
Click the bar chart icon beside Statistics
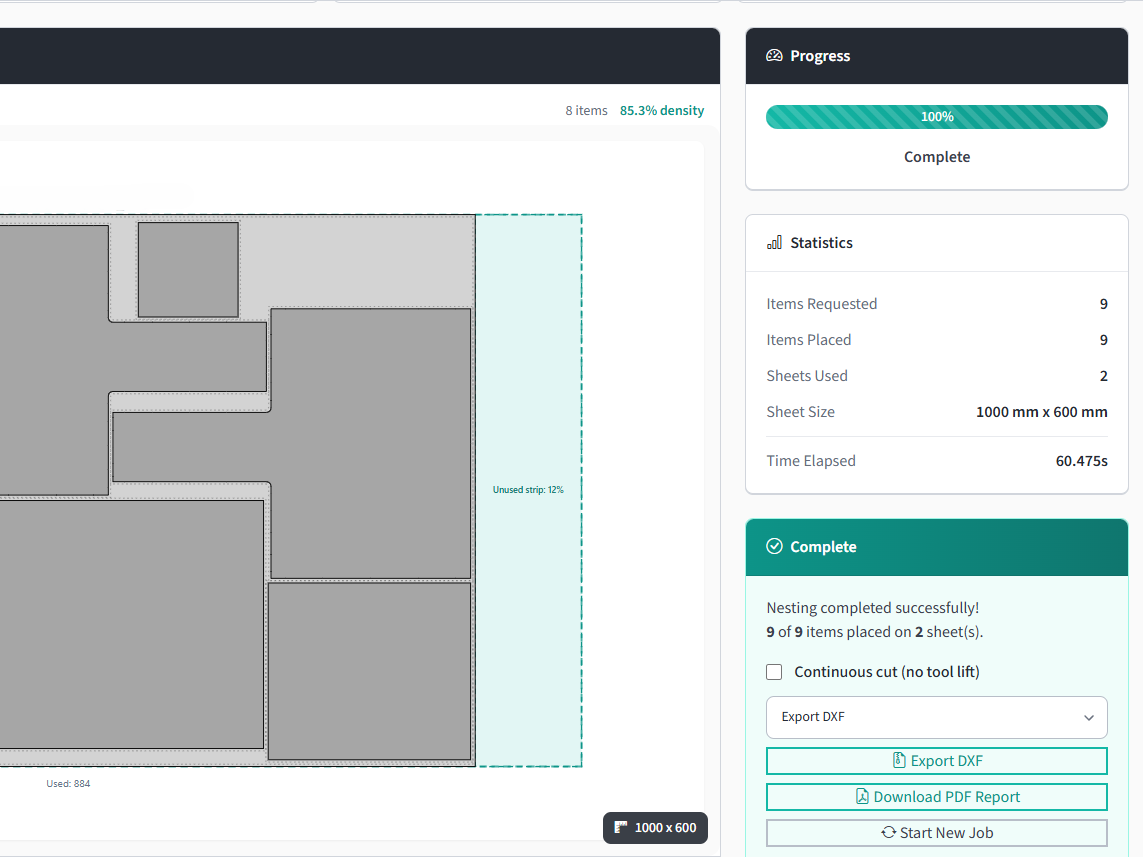click(x=774, y=242)
